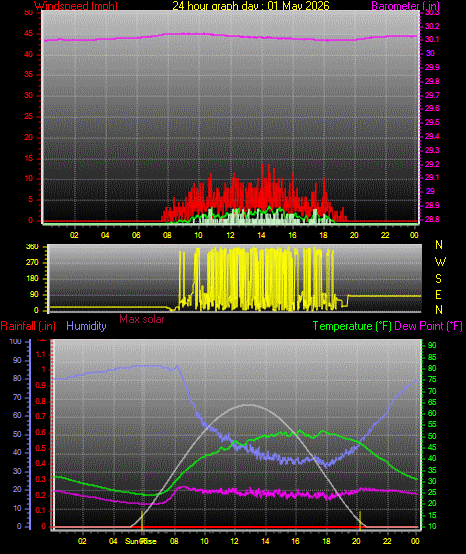Click the yellow sunrise marker line near 06
466x554 pixels.
(142, 520)
